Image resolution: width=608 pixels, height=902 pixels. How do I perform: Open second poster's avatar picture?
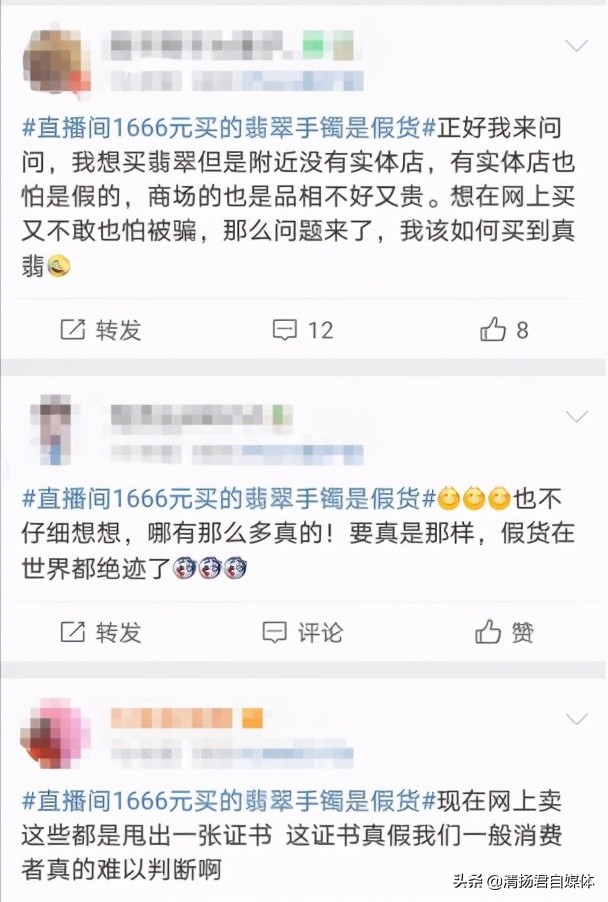pos(55,429)
